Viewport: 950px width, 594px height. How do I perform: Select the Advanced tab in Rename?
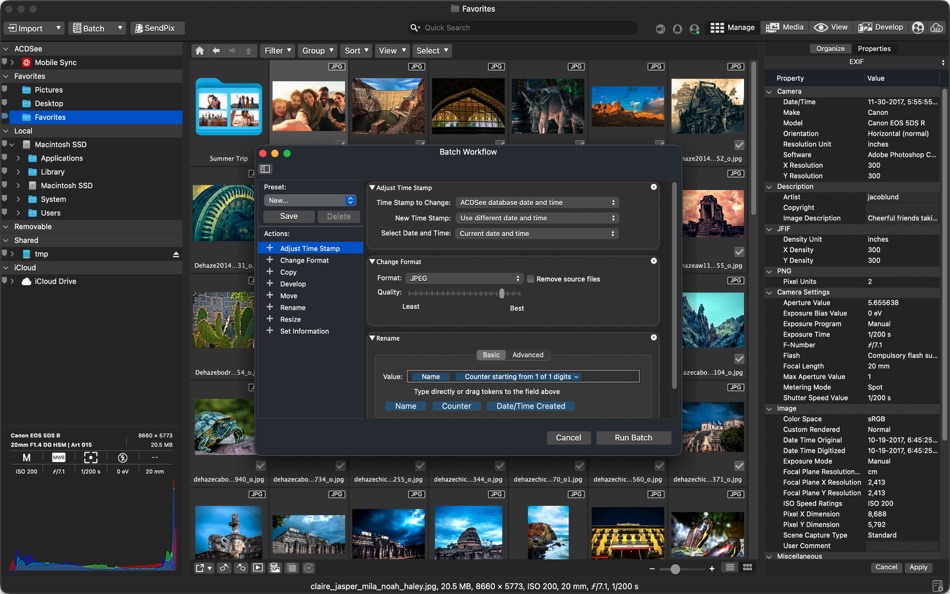point(528,354)
